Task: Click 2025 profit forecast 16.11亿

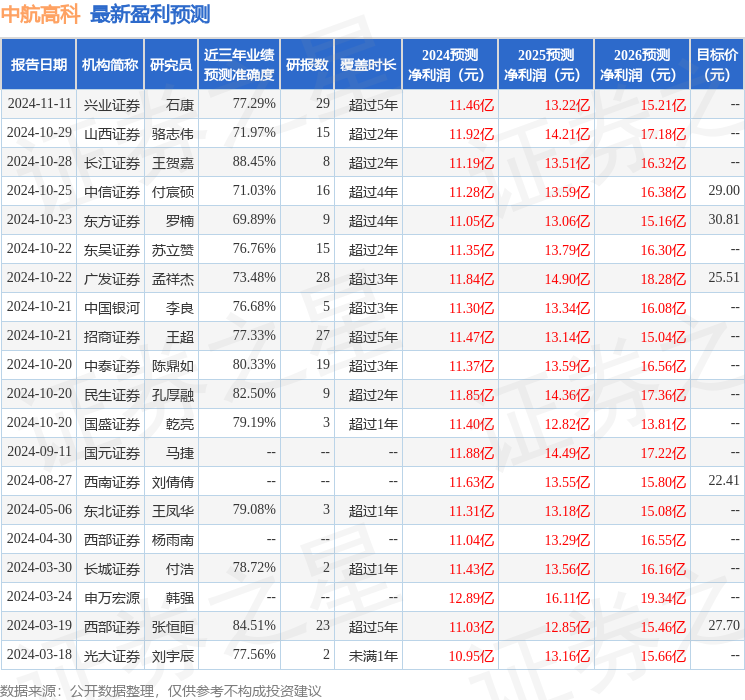Action: pos(567,598)
